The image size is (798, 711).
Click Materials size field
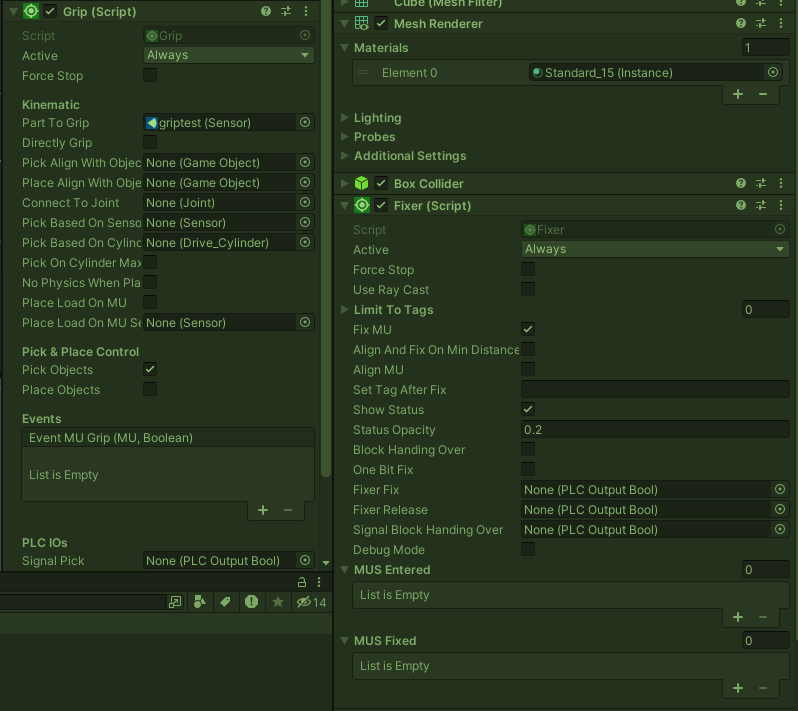[x=765, y=48]
